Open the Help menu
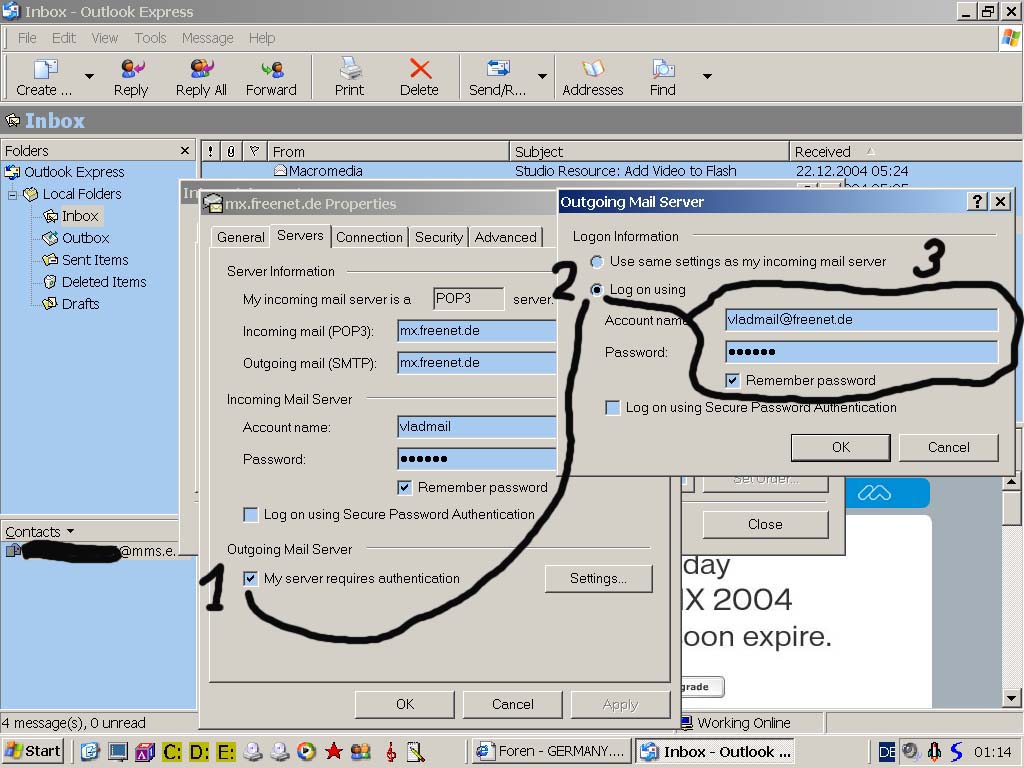 [x=262, y=38]
